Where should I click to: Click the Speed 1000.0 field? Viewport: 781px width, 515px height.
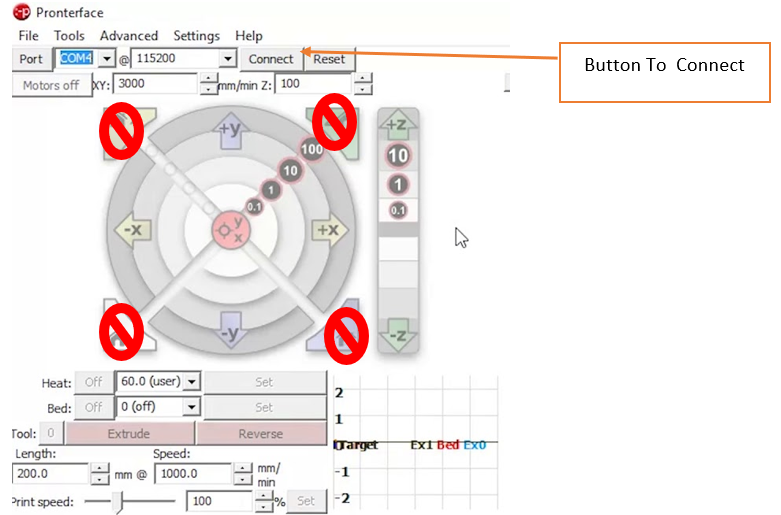[194, 474]
